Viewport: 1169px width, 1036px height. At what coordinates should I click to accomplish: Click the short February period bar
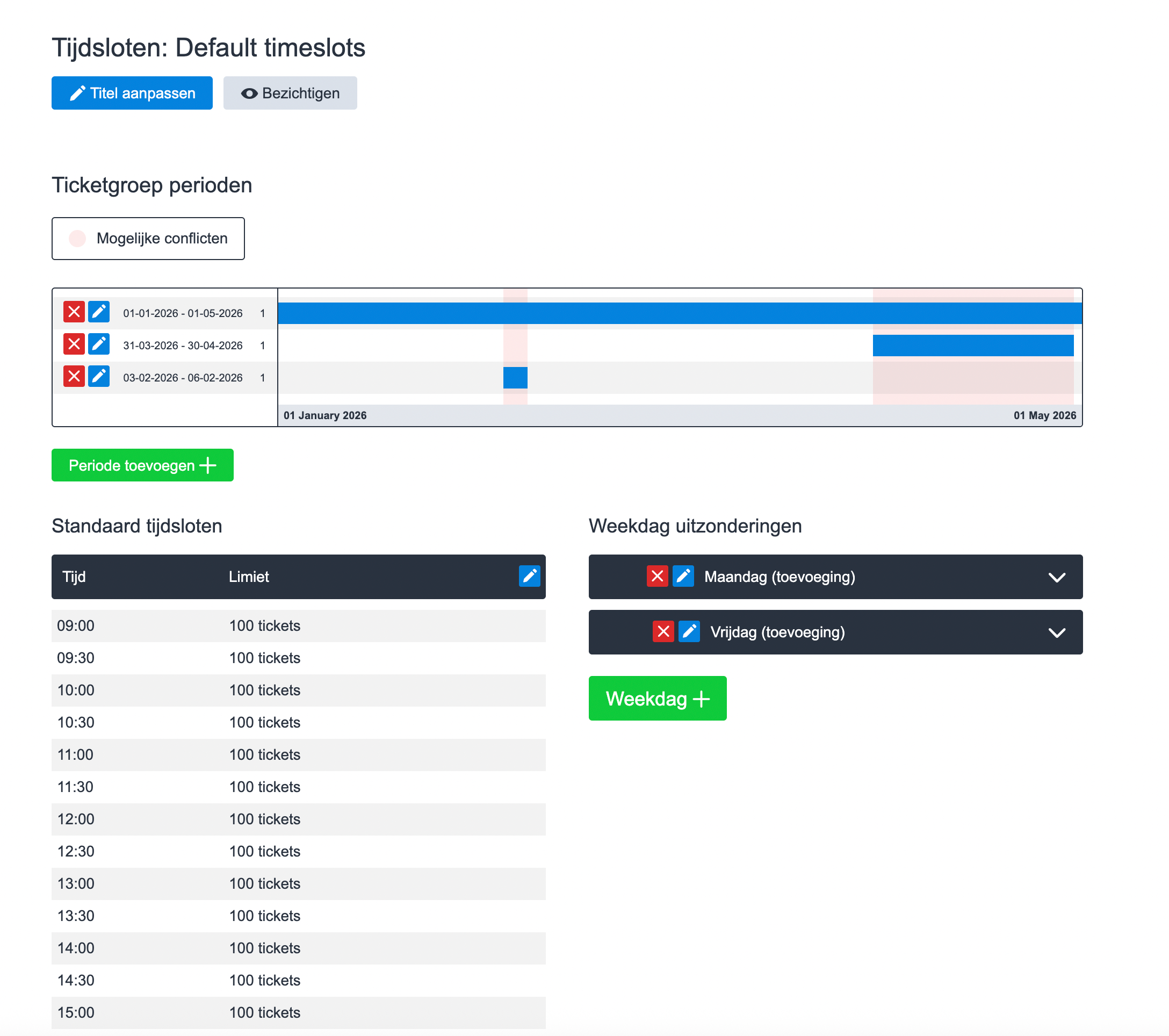point(515,378)
